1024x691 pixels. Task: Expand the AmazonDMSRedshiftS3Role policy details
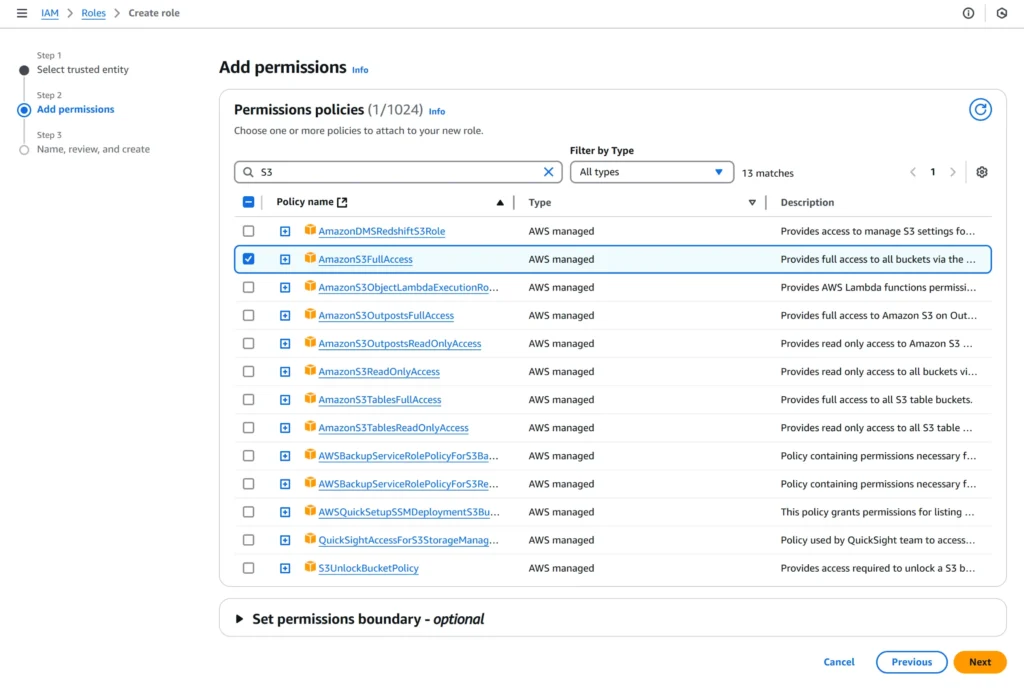285,231
